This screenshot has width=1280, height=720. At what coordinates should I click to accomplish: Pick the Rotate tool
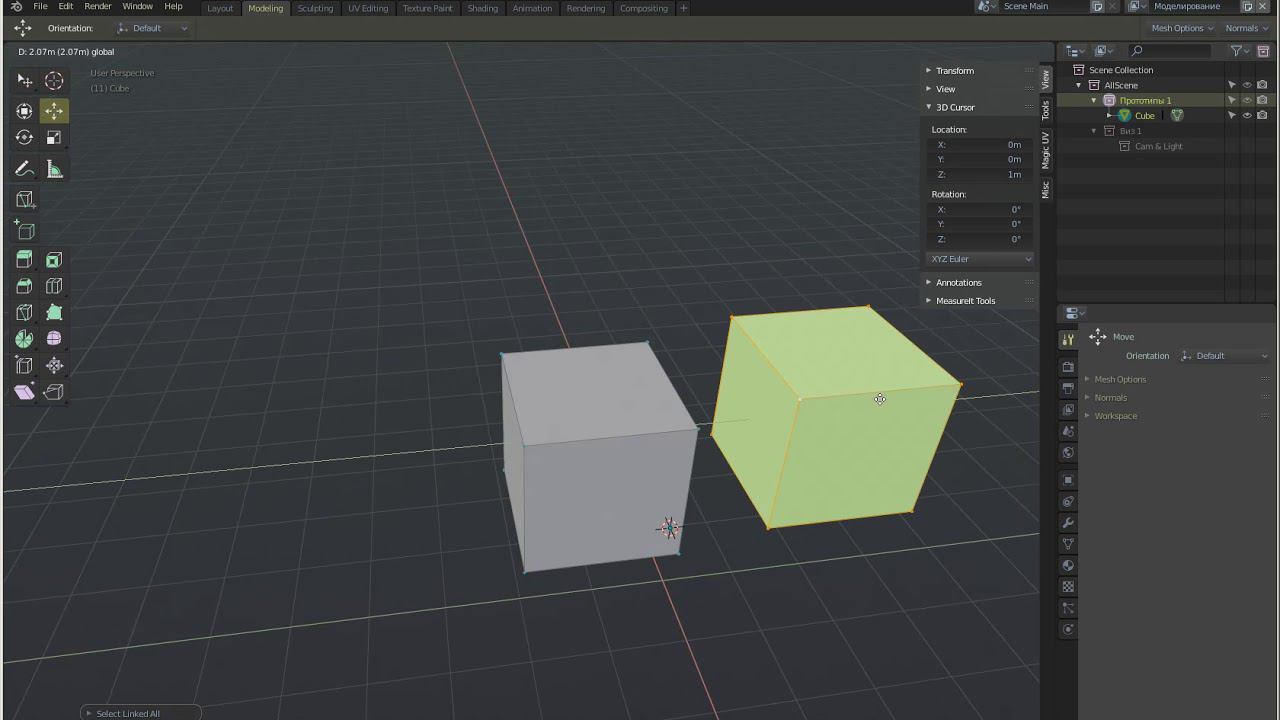click(24, 138)
